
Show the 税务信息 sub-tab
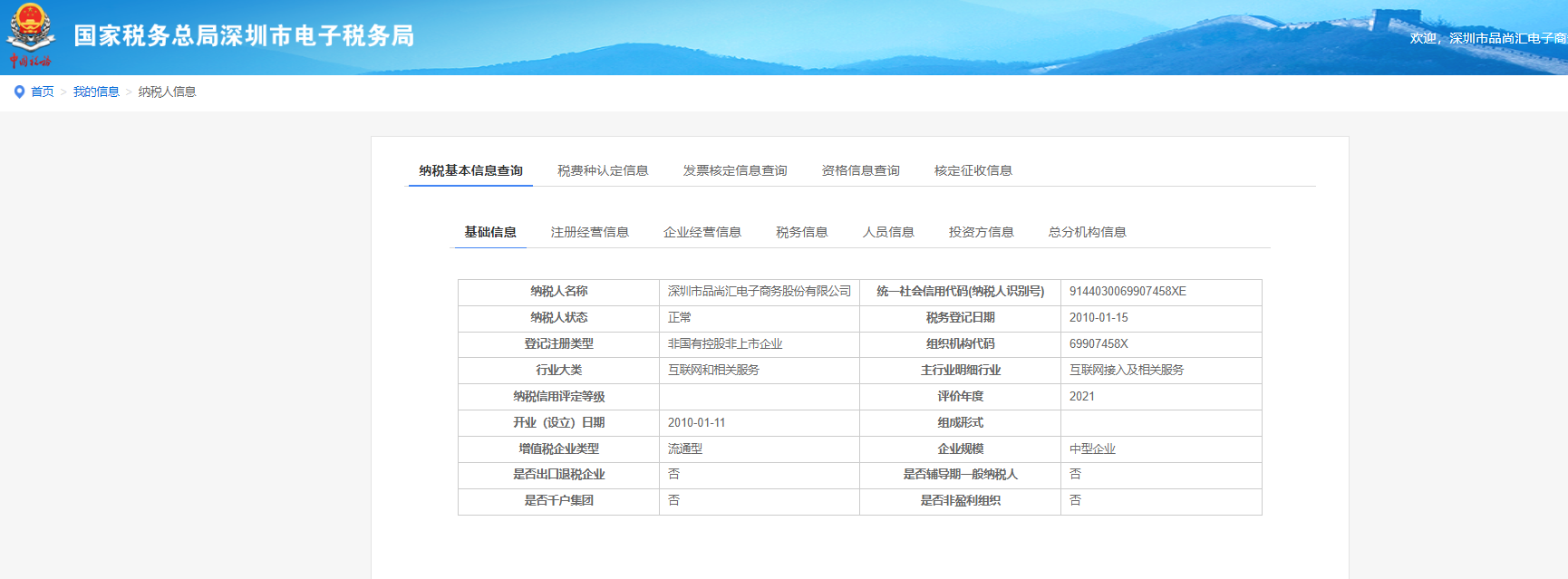coord(801,232)
